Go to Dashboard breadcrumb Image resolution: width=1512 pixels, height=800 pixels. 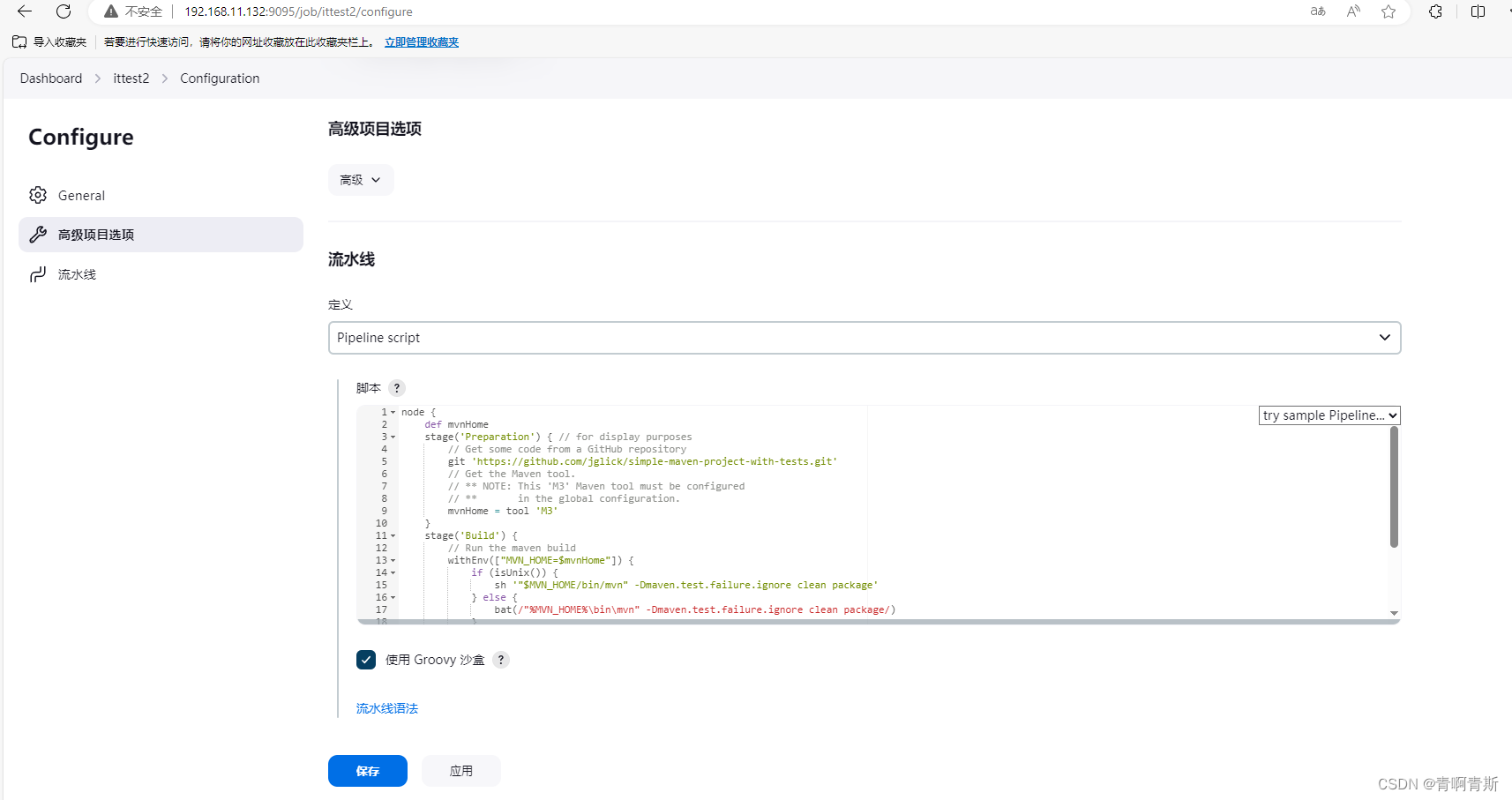point(51,79)
